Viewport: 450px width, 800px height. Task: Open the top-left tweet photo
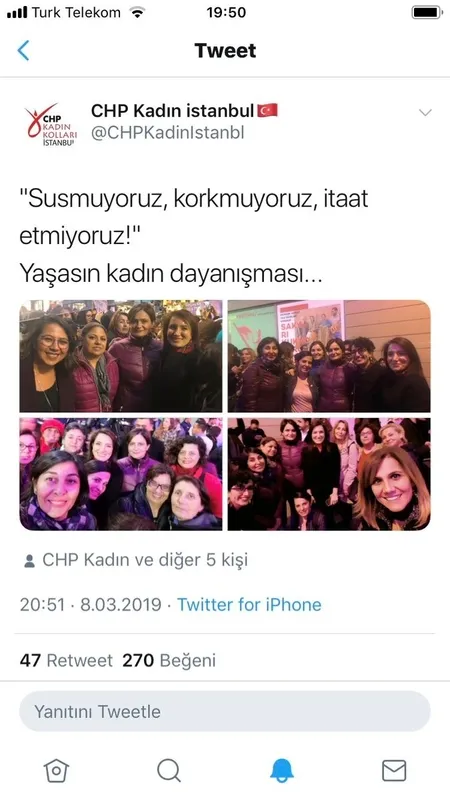[121, 356]
